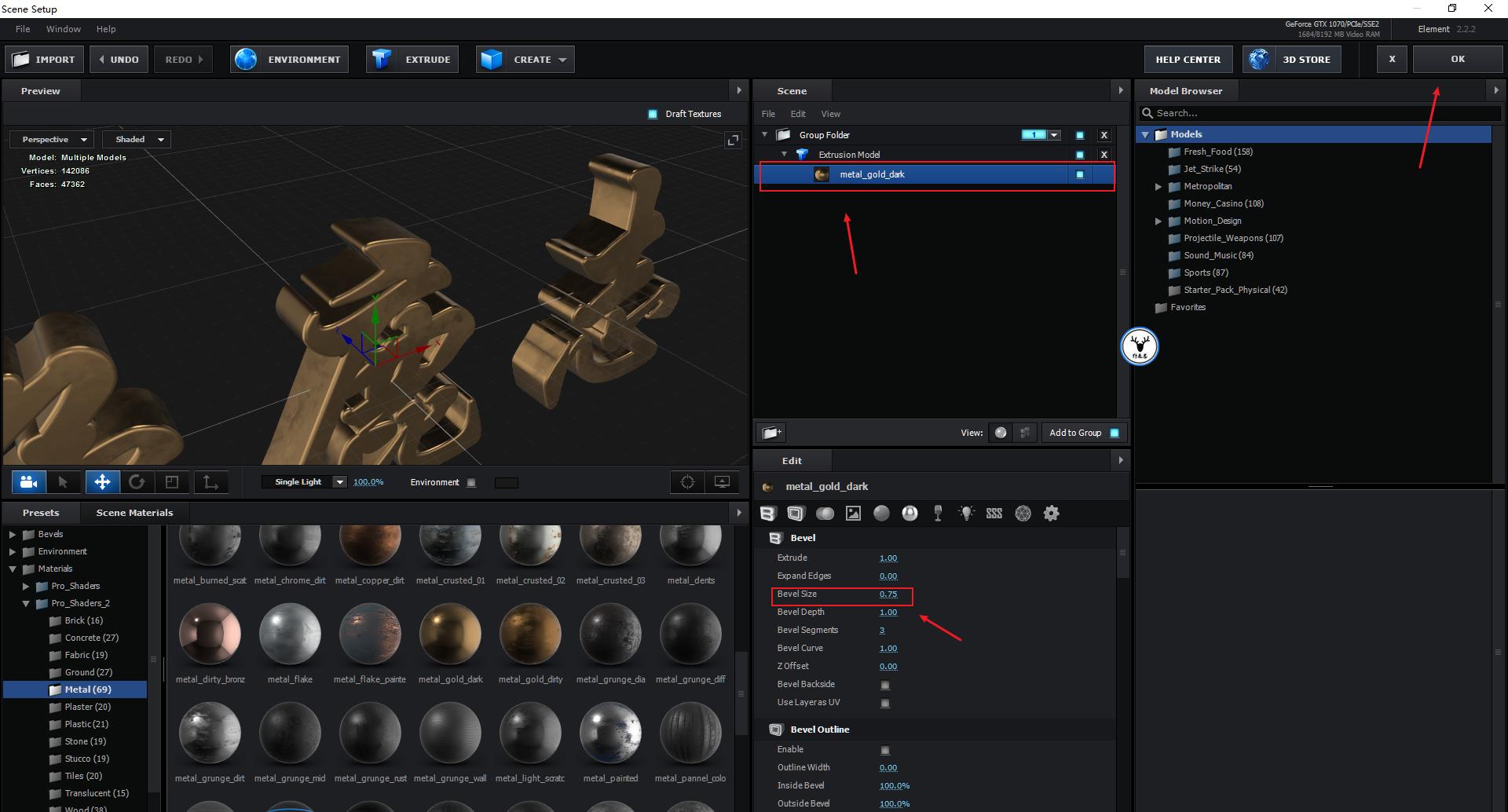This screenshot has width=1508, height=812.
Task: Open the Window menu
Action: 63,29
